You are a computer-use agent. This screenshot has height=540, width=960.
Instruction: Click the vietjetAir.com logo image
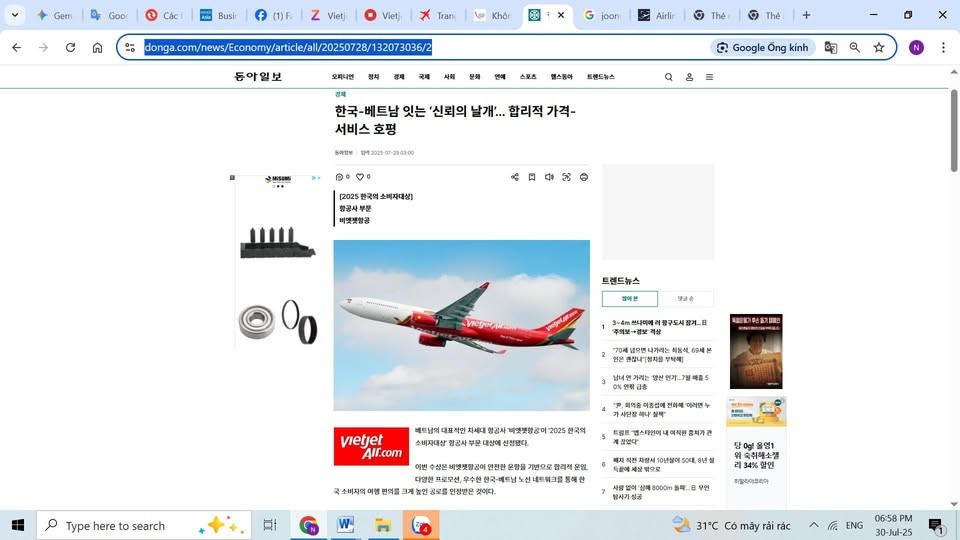[371, 446]
